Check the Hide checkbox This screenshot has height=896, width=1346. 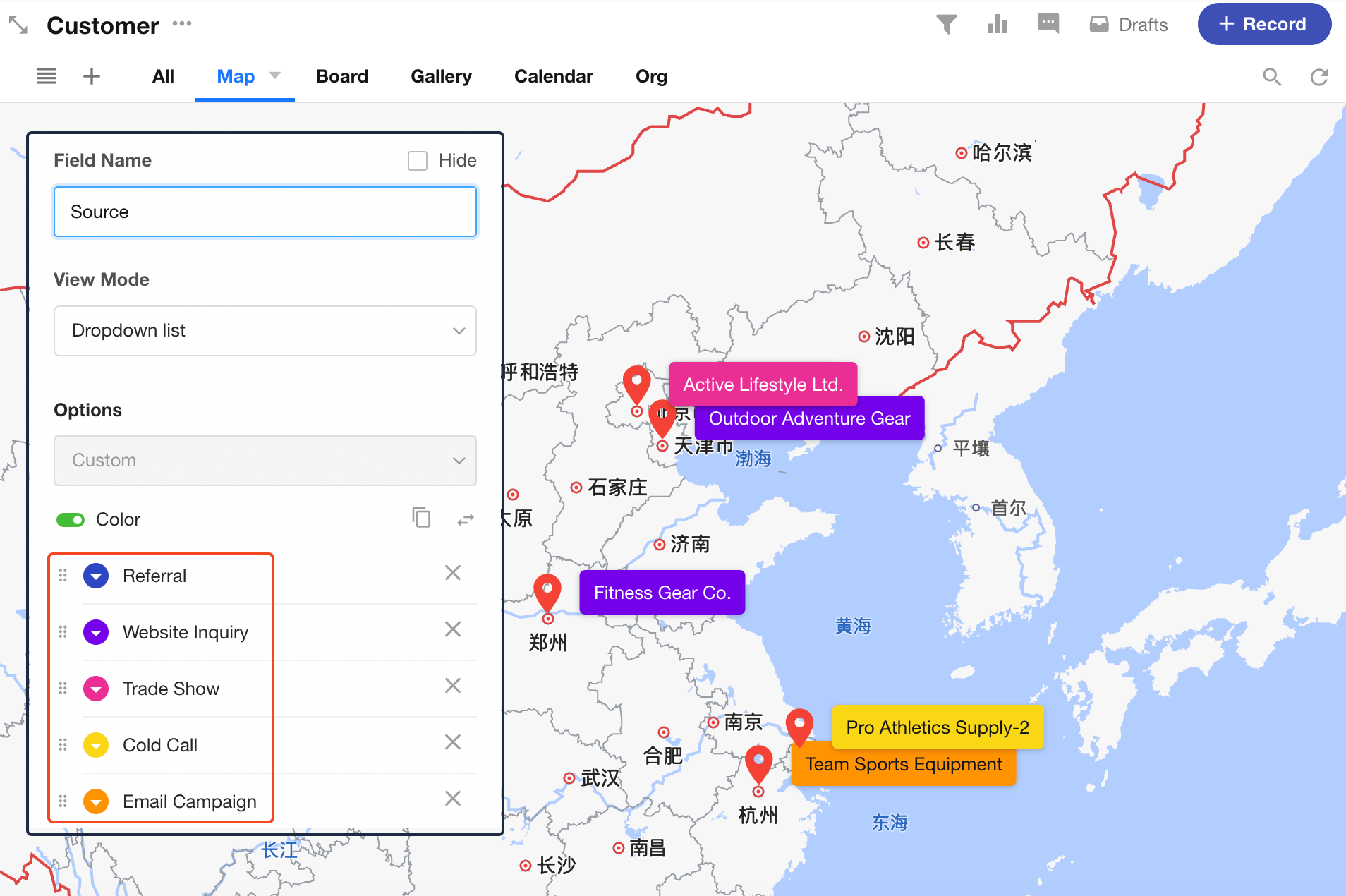click(418, 161)
